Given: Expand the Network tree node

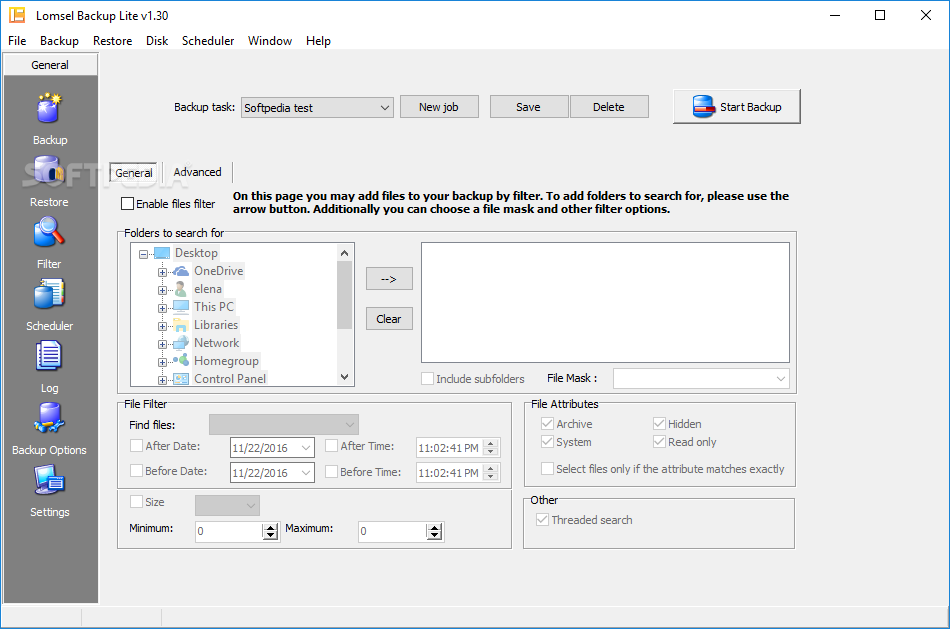Looking at the screenshot, I should (x=162, y=344).
